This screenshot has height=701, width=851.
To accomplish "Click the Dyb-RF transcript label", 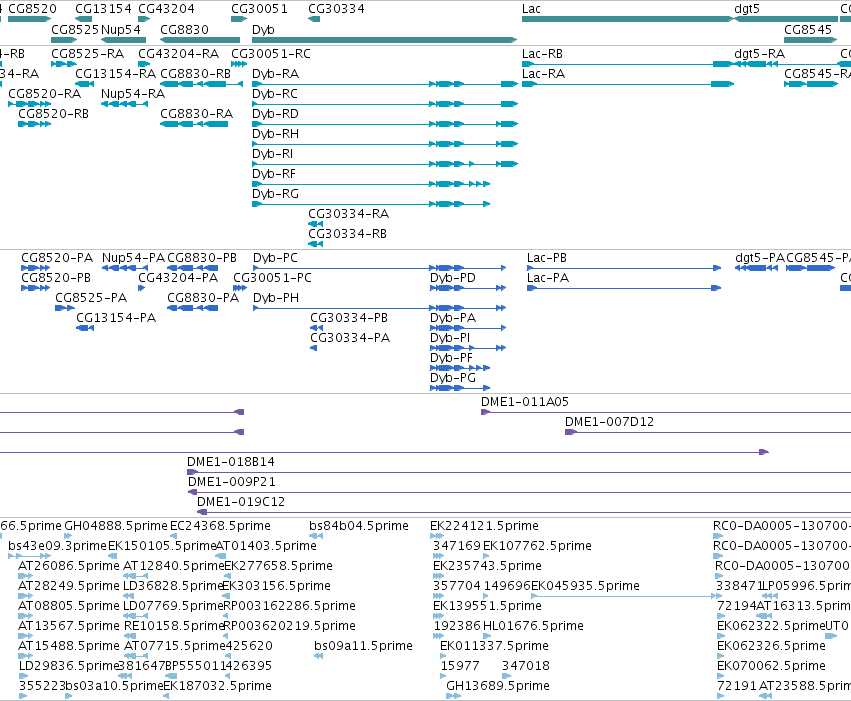I will coord(274,174).
